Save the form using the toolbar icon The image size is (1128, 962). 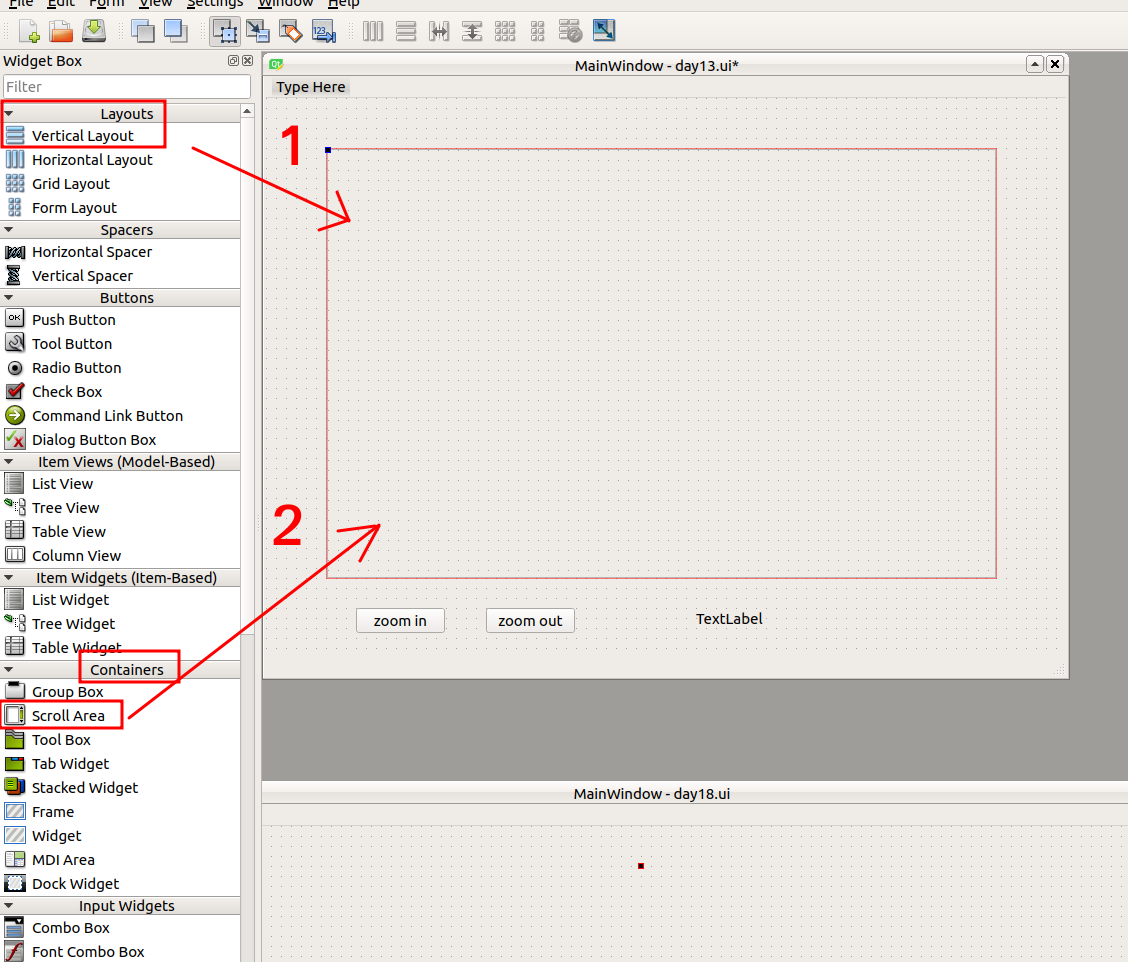click(x=94, y=31)
